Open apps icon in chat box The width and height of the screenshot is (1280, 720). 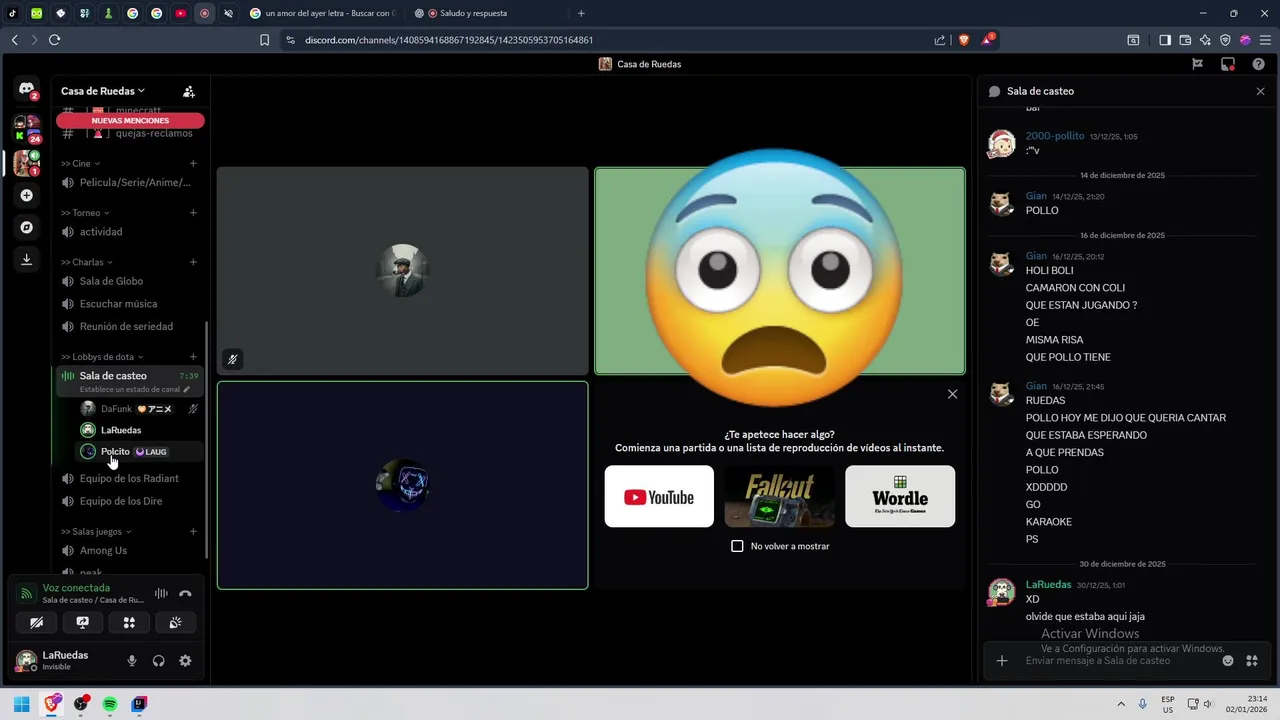pos(1251,660)
